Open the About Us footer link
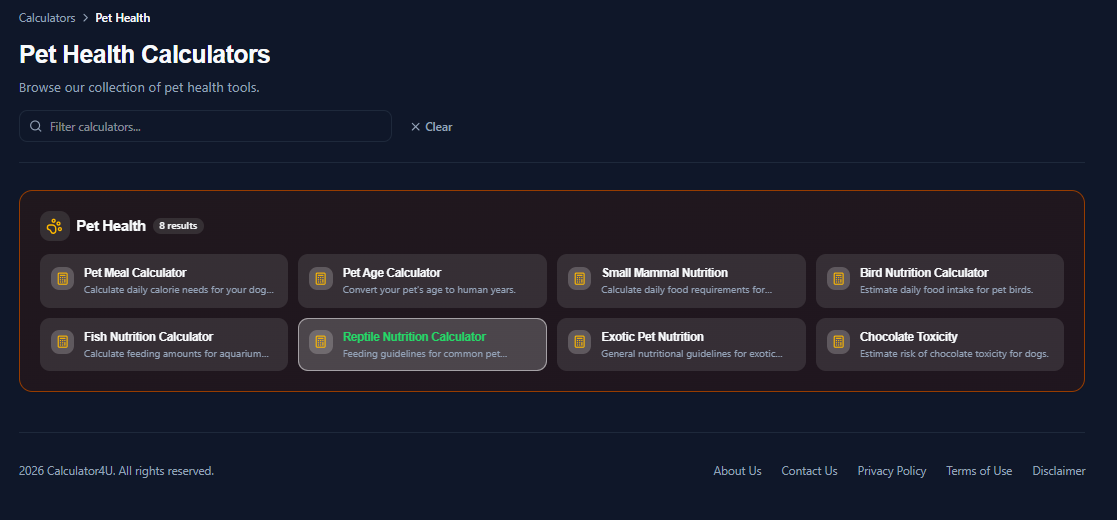Viewport: 1117px width, 520px height. coord(737,471)
